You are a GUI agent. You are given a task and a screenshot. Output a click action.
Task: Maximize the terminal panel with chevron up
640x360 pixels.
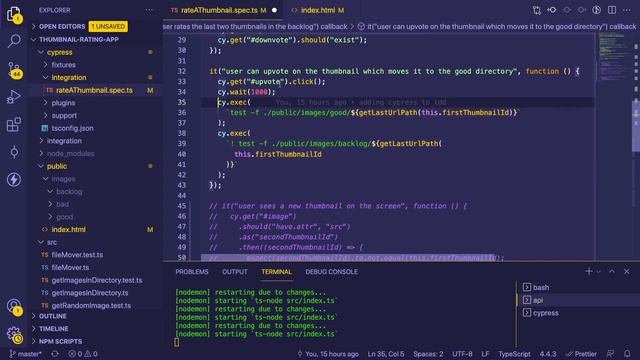click(x=612, y=271)
